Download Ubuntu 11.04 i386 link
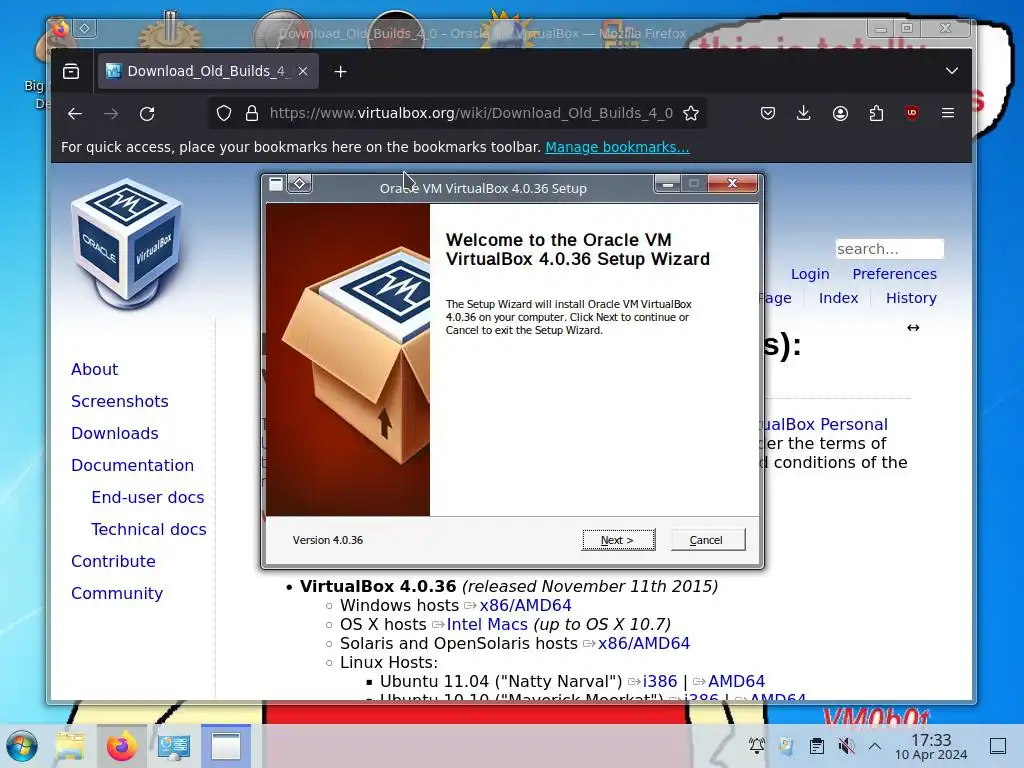 click(x=660, y=681)
